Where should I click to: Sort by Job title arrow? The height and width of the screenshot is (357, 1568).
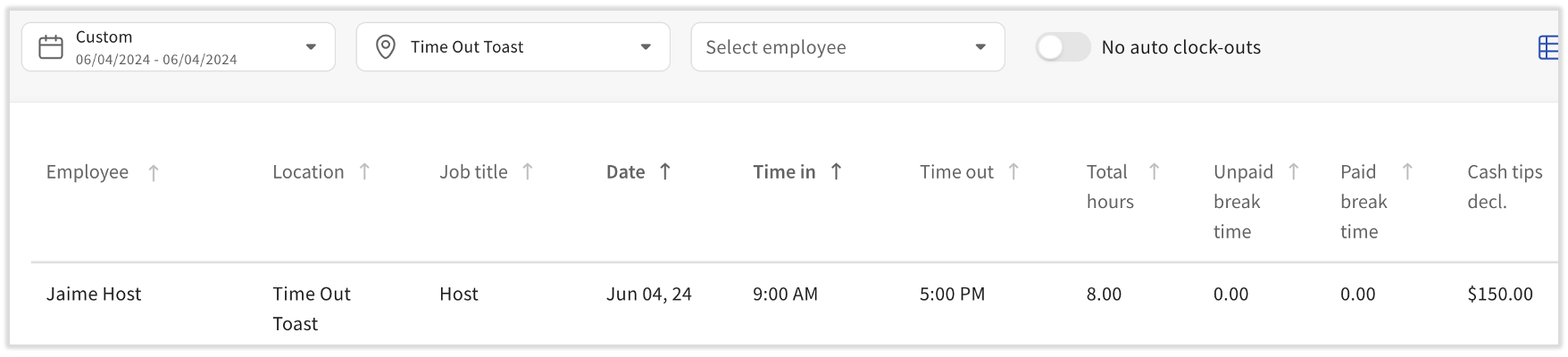click(x=528, y=171)
